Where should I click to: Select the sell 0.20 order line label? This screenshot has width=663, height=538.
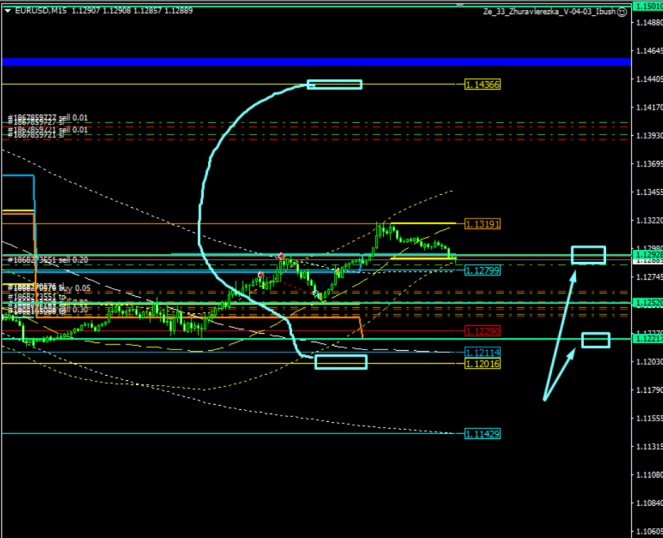(x=54, y=260)
